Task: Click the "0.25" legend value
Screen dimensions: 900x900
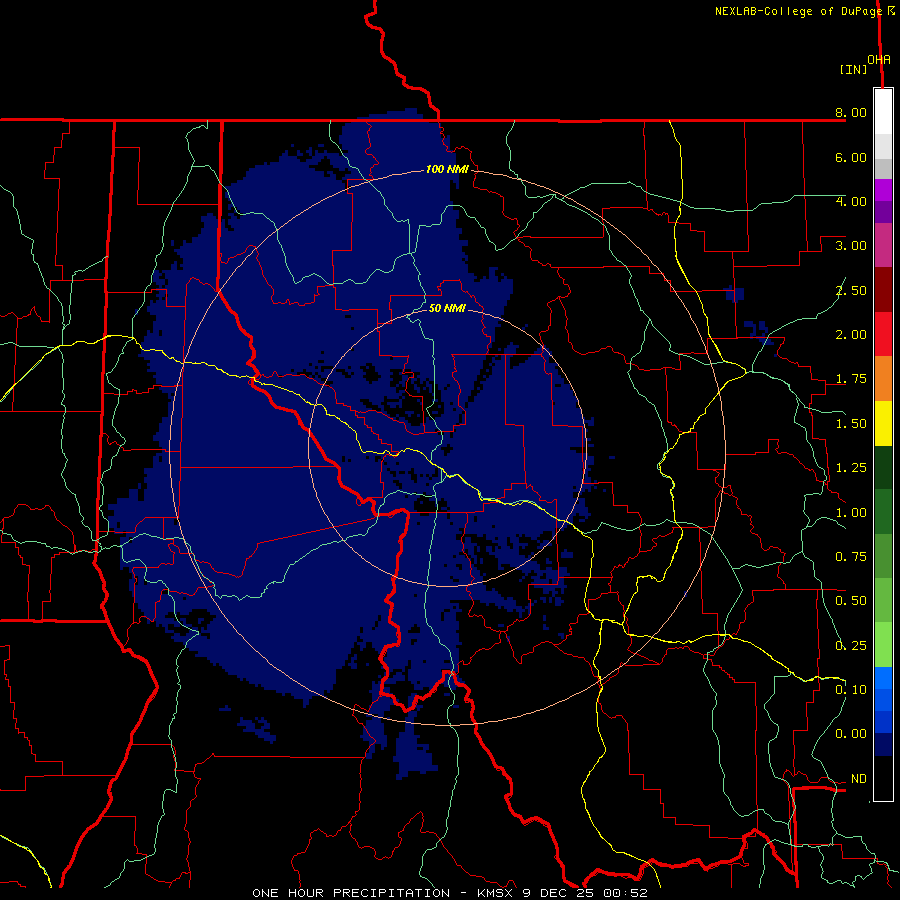Action: (851, 646)
